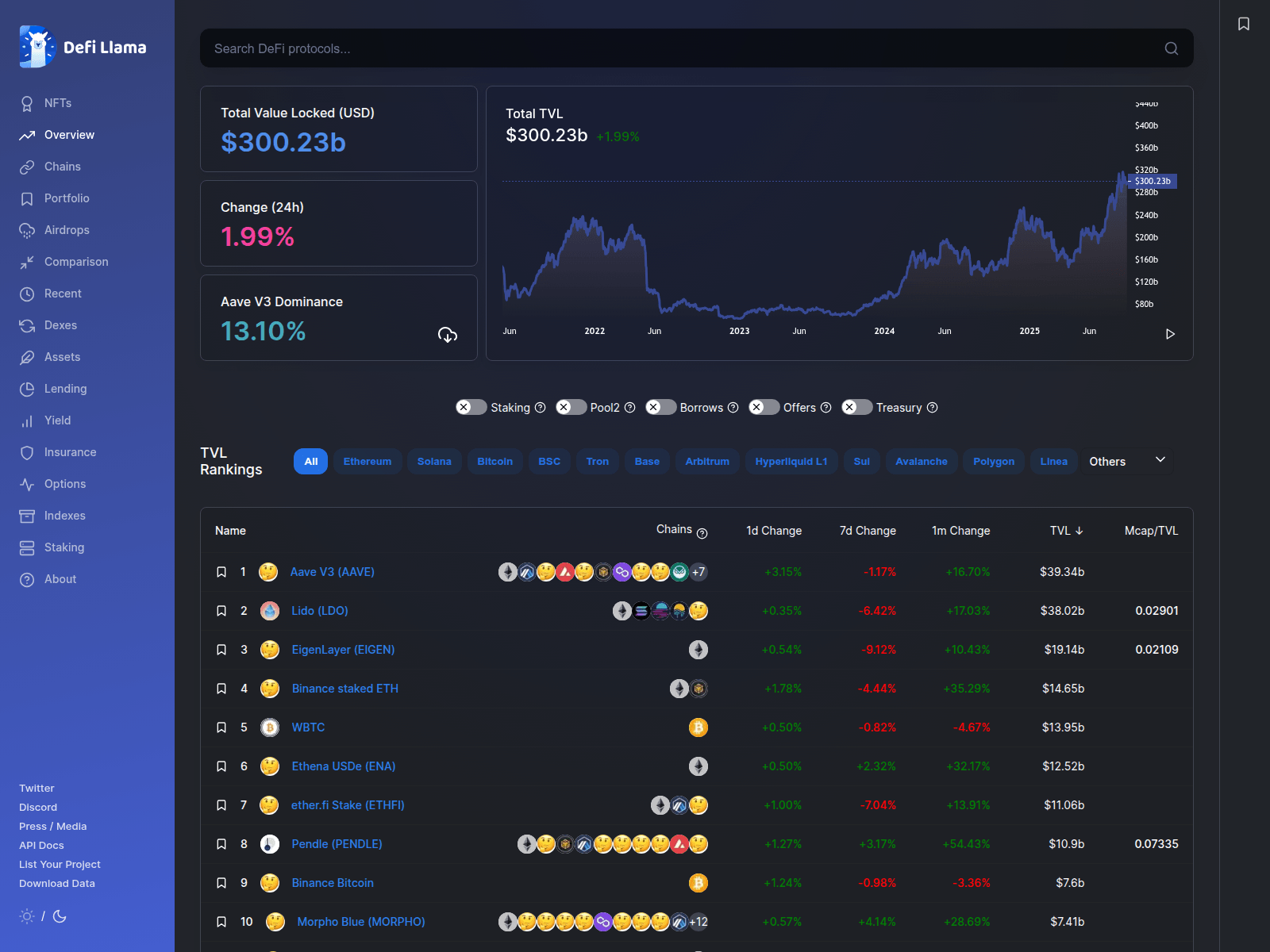Viewport: 1270px width, 952px height.
Task: Play the Total TVL chart animation
Action: [1170, 334]
